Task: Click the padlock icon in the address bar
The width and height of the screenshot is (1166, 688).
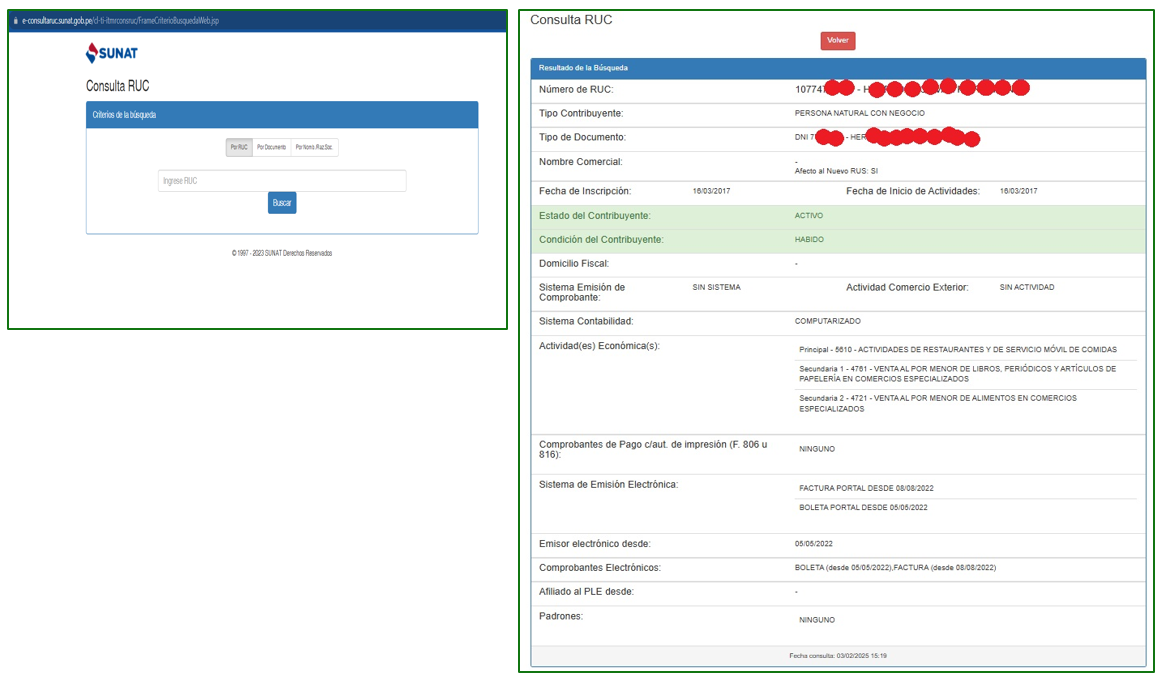Action: click(16, 21)
